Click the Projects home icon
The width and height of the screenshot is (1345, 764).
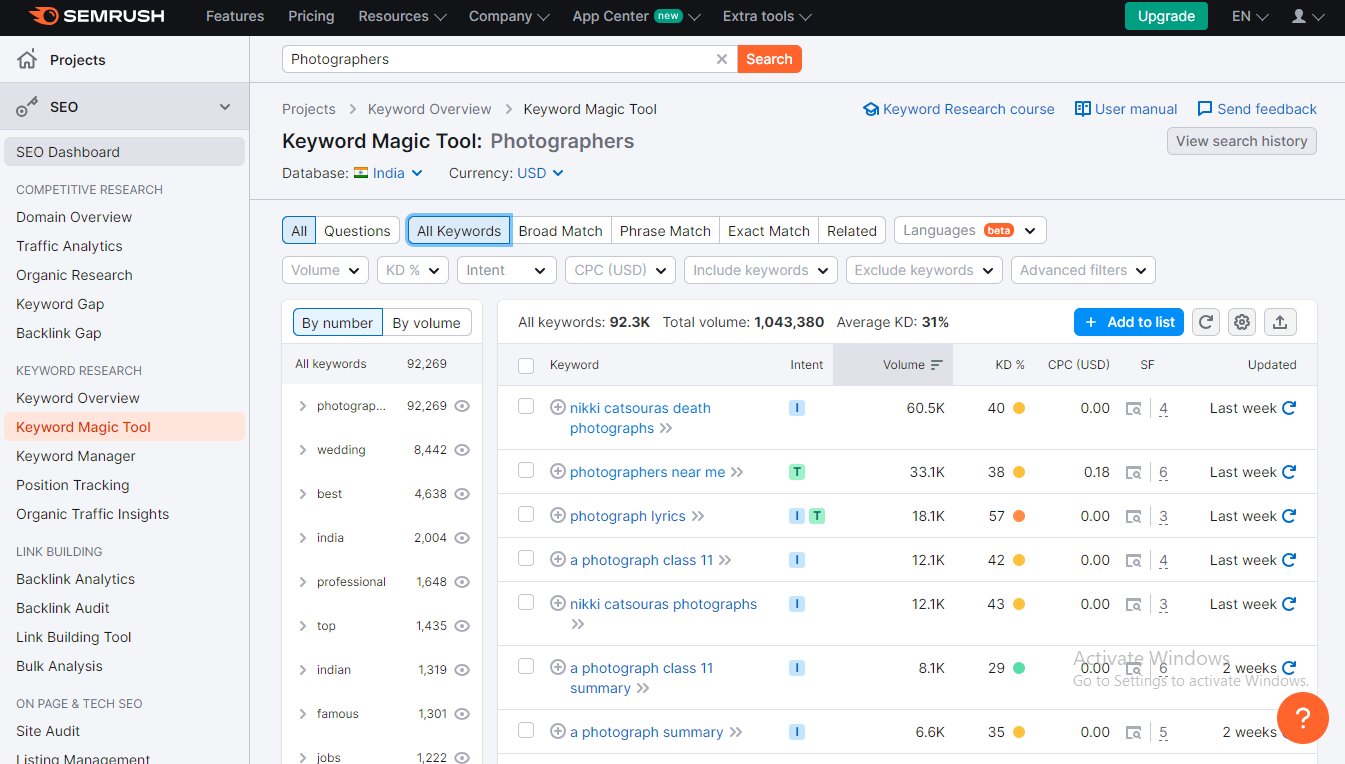[x=27, y=60]
